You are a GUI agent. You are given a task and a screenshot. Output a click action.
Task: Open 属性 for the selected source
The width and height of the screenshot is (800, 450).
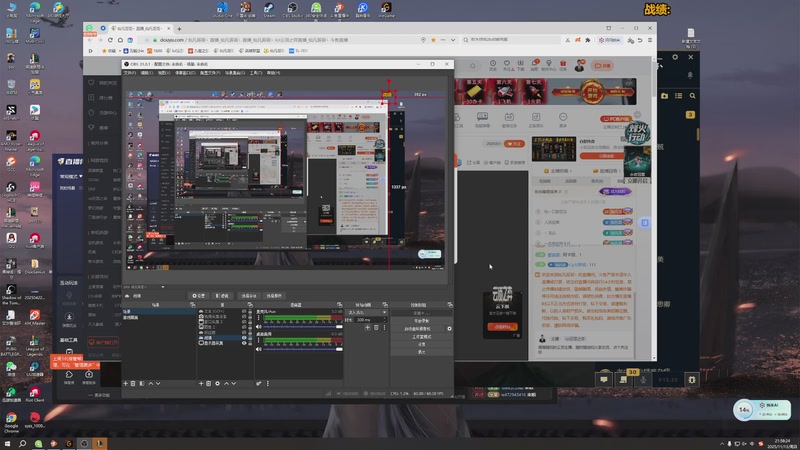click(198, 296)
